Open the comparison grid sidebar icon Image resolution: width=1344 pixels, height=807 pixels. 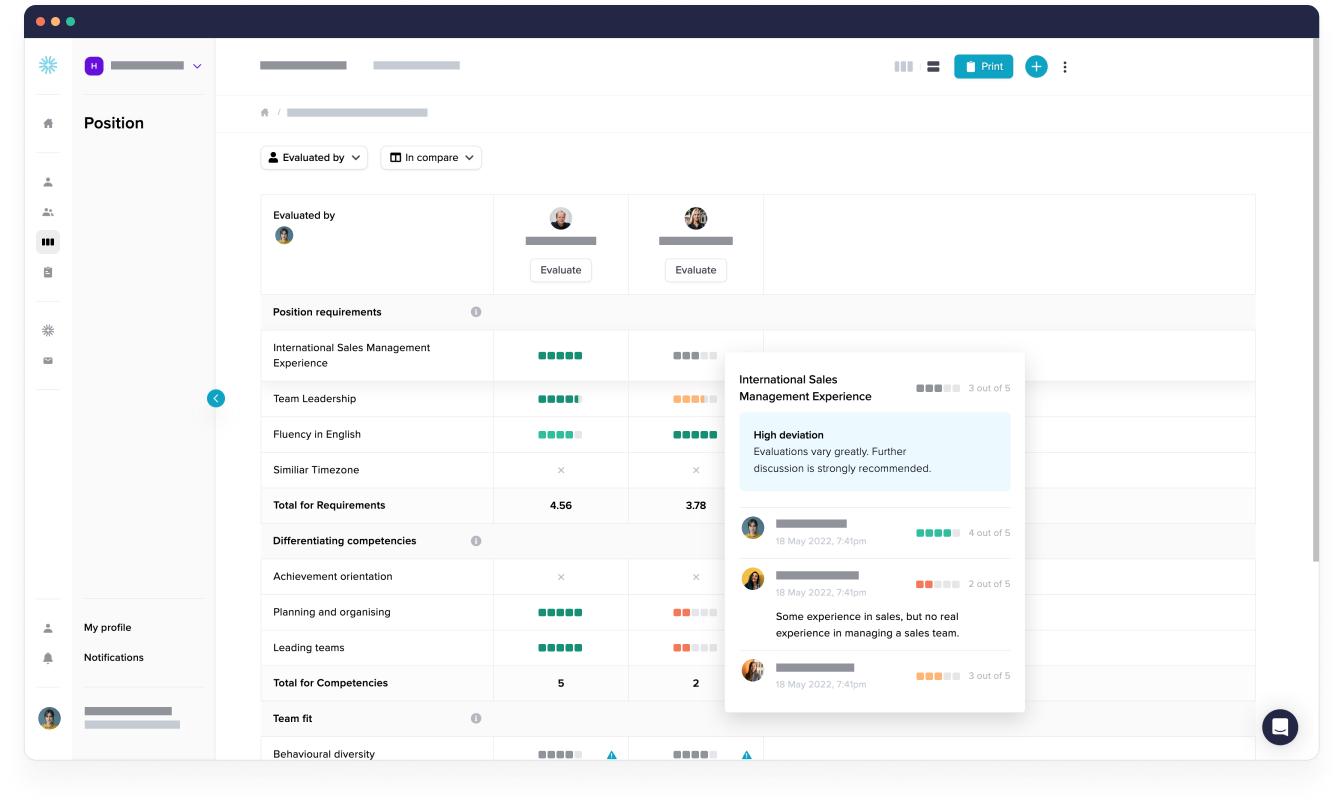point(48,241)
